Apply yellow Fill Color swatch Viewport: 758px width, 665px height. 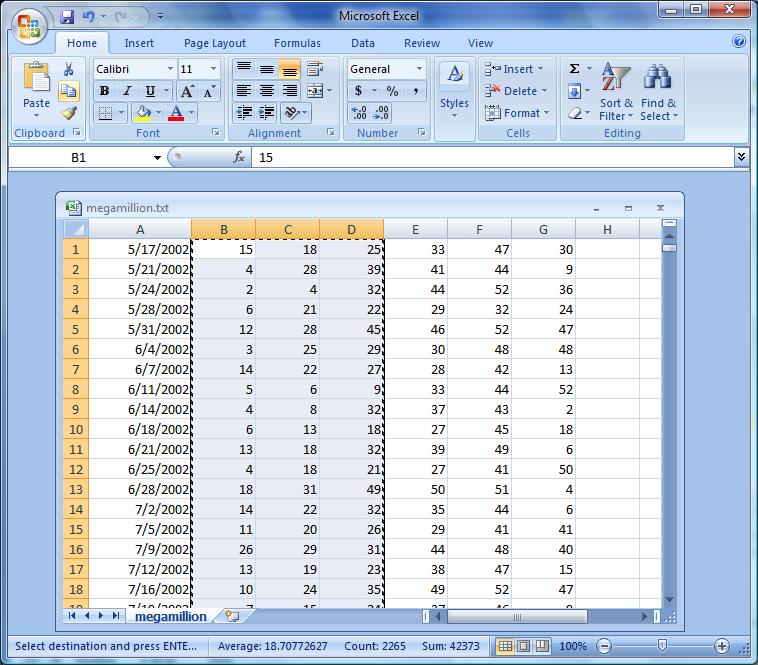[x=143, y=113]
